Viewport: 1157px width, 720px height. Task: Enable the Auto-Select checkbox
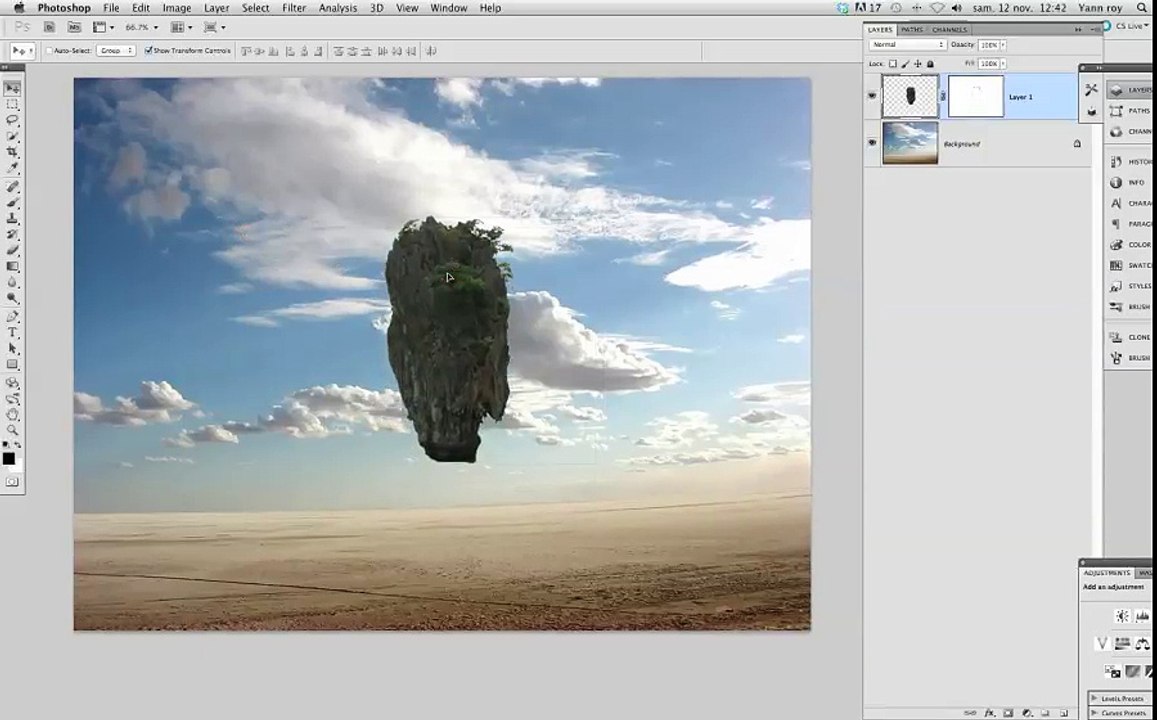(49, 51)
